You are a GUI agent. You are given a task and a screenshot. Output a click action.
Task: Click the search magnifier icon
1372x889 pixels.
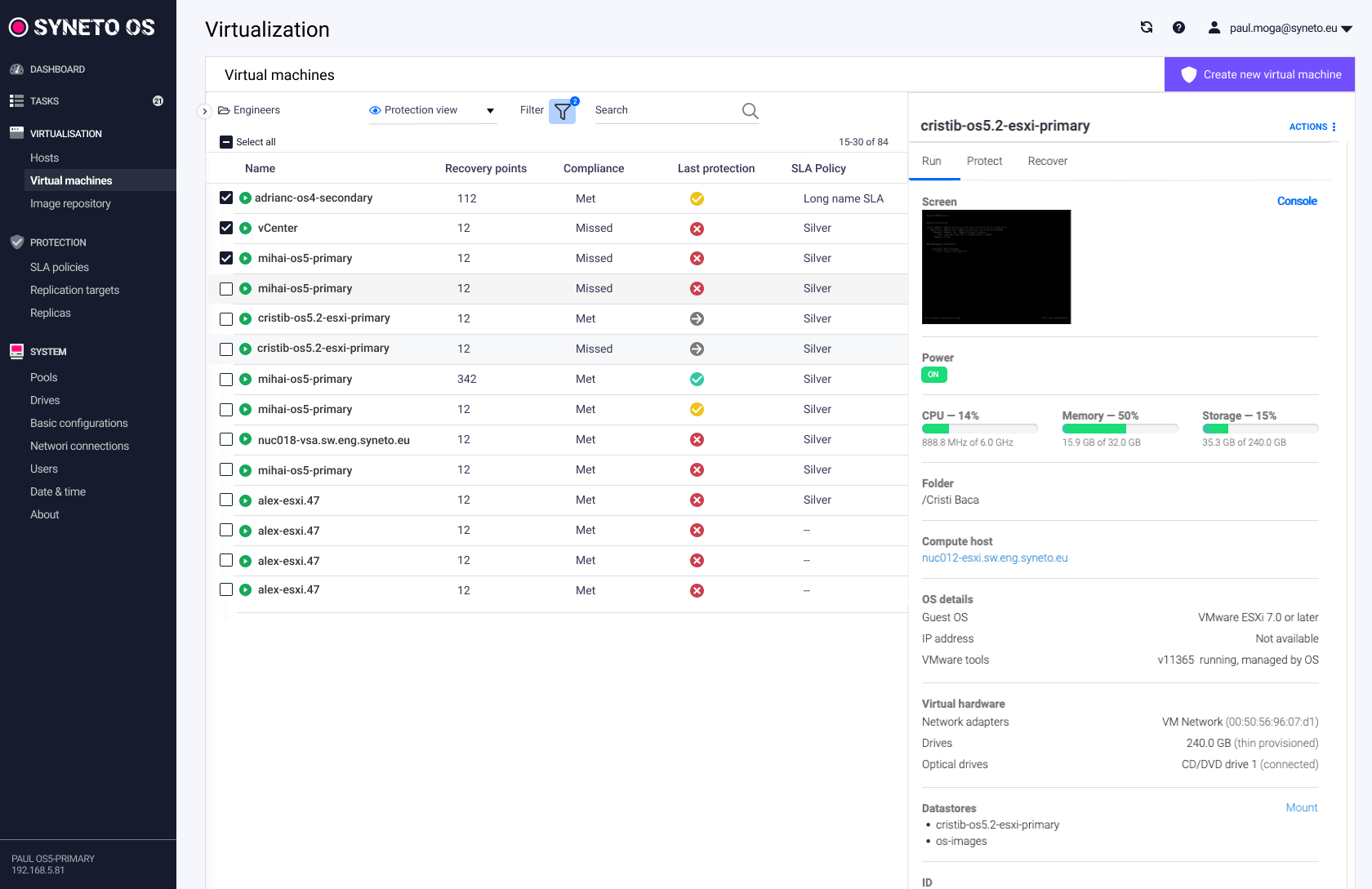click(x=750, y=111)
